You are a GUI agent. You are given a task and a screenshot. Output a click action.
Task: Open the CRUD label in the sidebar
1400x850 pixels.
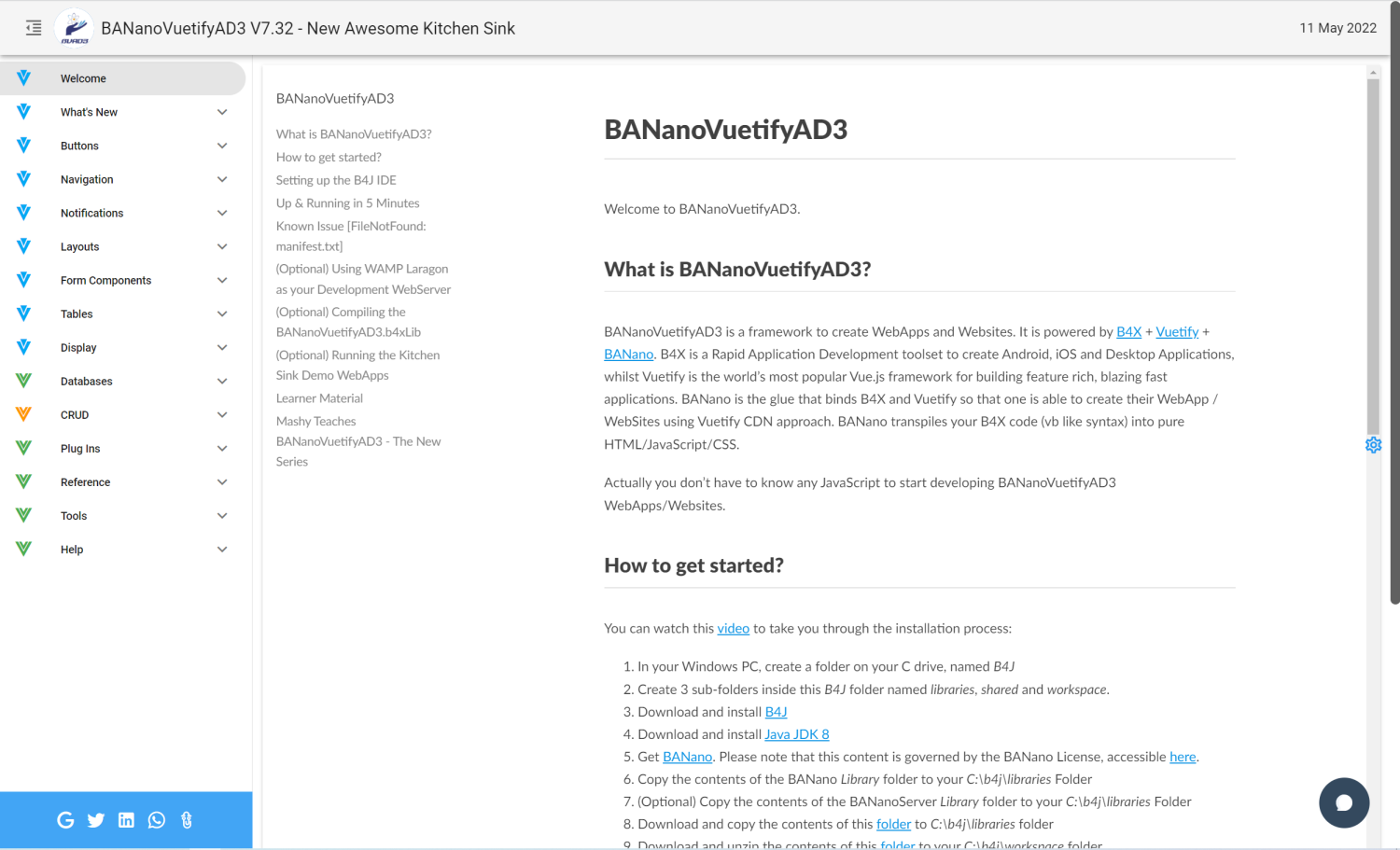75,414
